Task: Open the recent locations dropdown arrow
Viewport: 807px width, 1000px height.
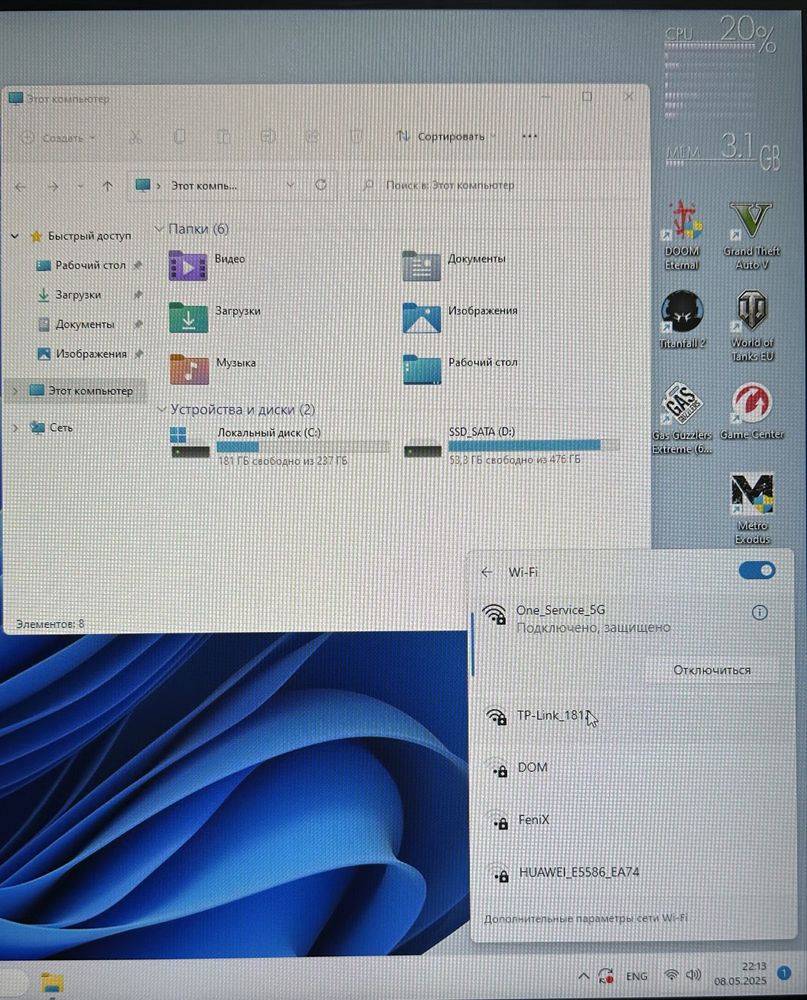Action: click(80, 186)
